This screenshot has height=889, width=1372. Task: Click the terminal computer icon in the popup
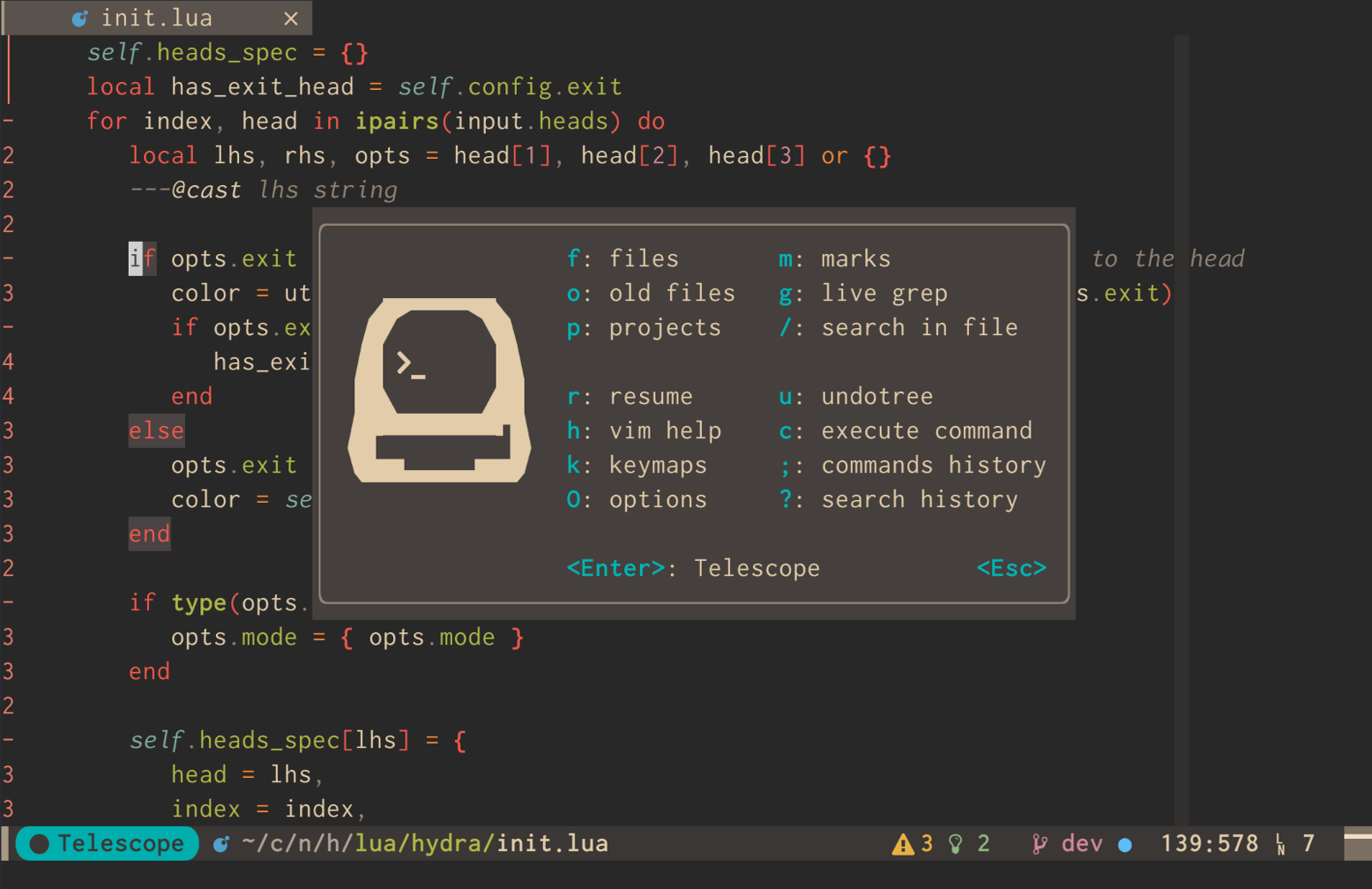(x=439, y=391)
